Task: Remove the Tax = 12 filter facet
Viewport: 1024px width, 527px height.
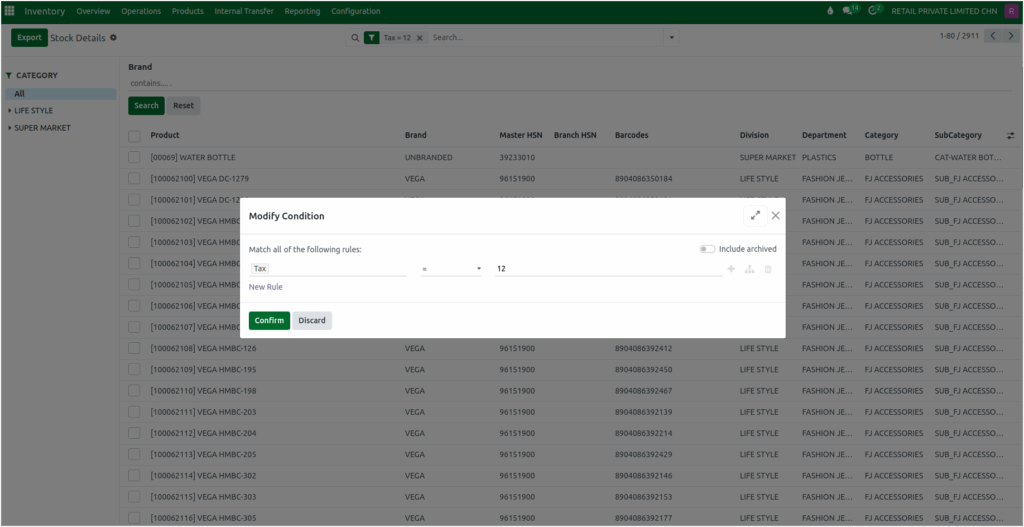Action: coord(419,38)
